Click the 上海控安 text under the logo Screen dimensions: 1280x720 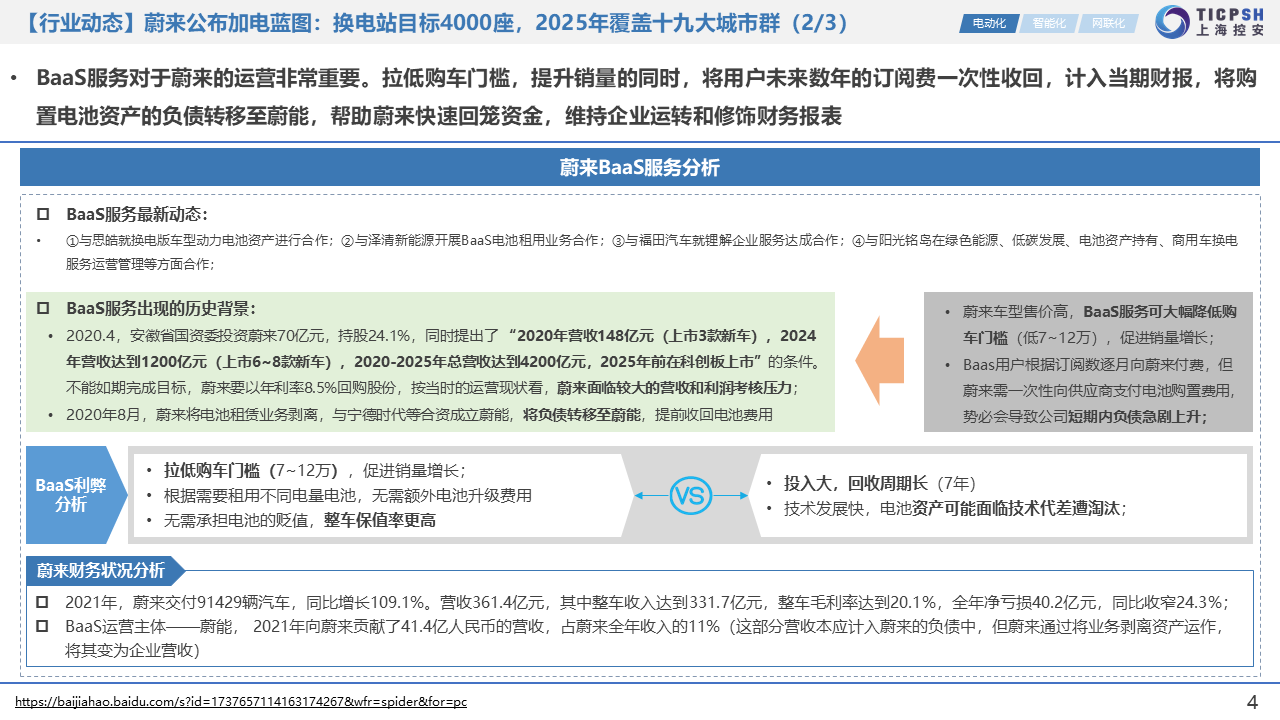point(1230,32)
